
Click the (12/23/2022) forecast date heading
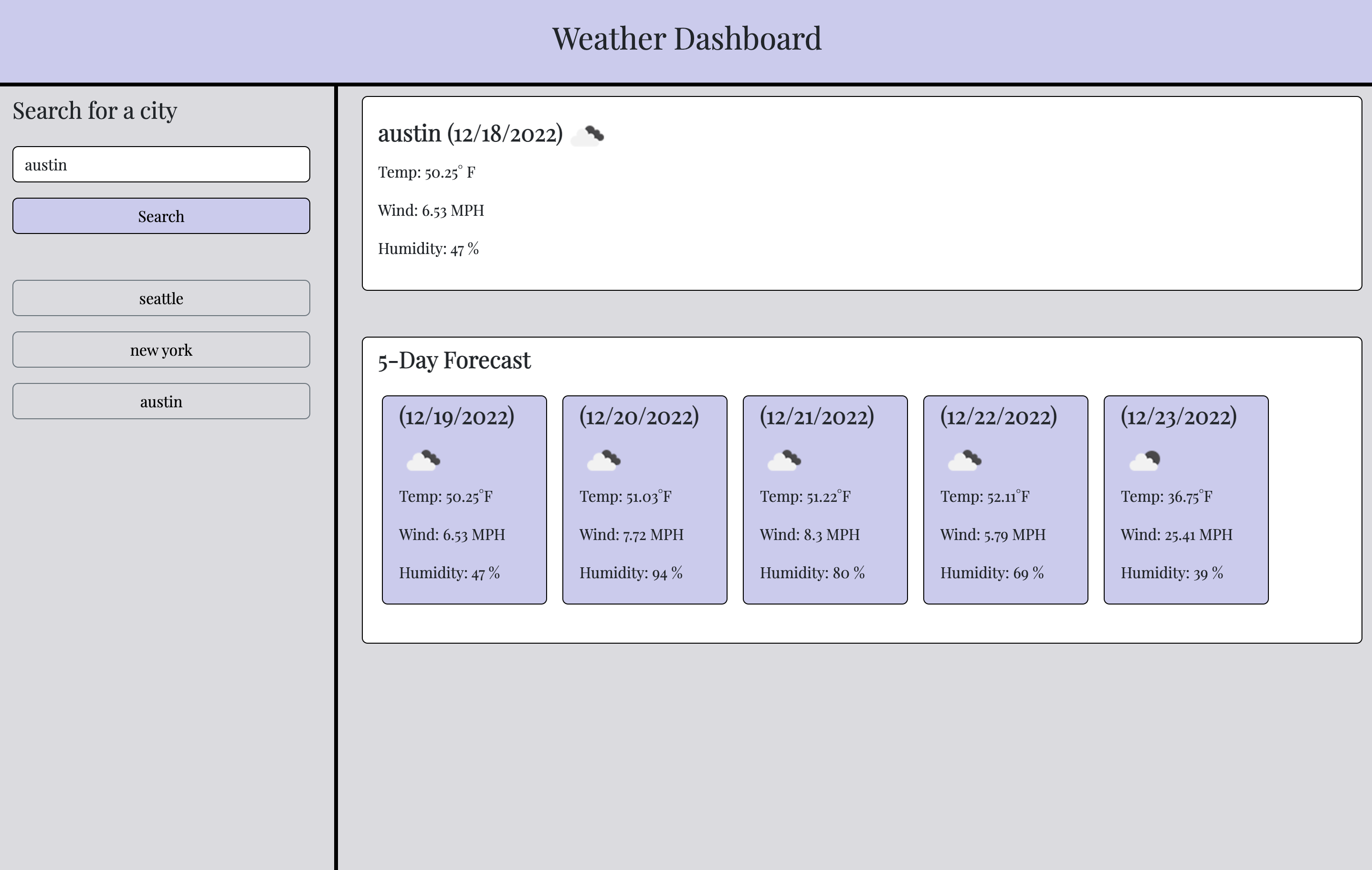point(1178,416)
